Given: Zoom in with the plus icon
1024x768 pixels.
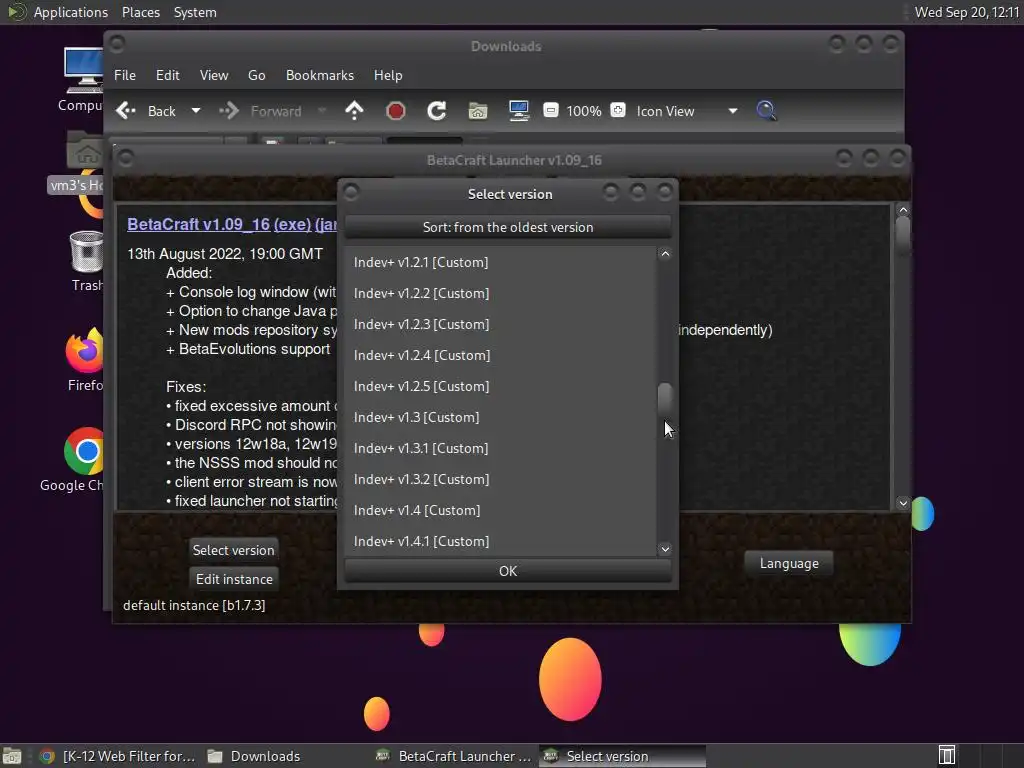Looking at the screenshot, I should pos(618,110).
